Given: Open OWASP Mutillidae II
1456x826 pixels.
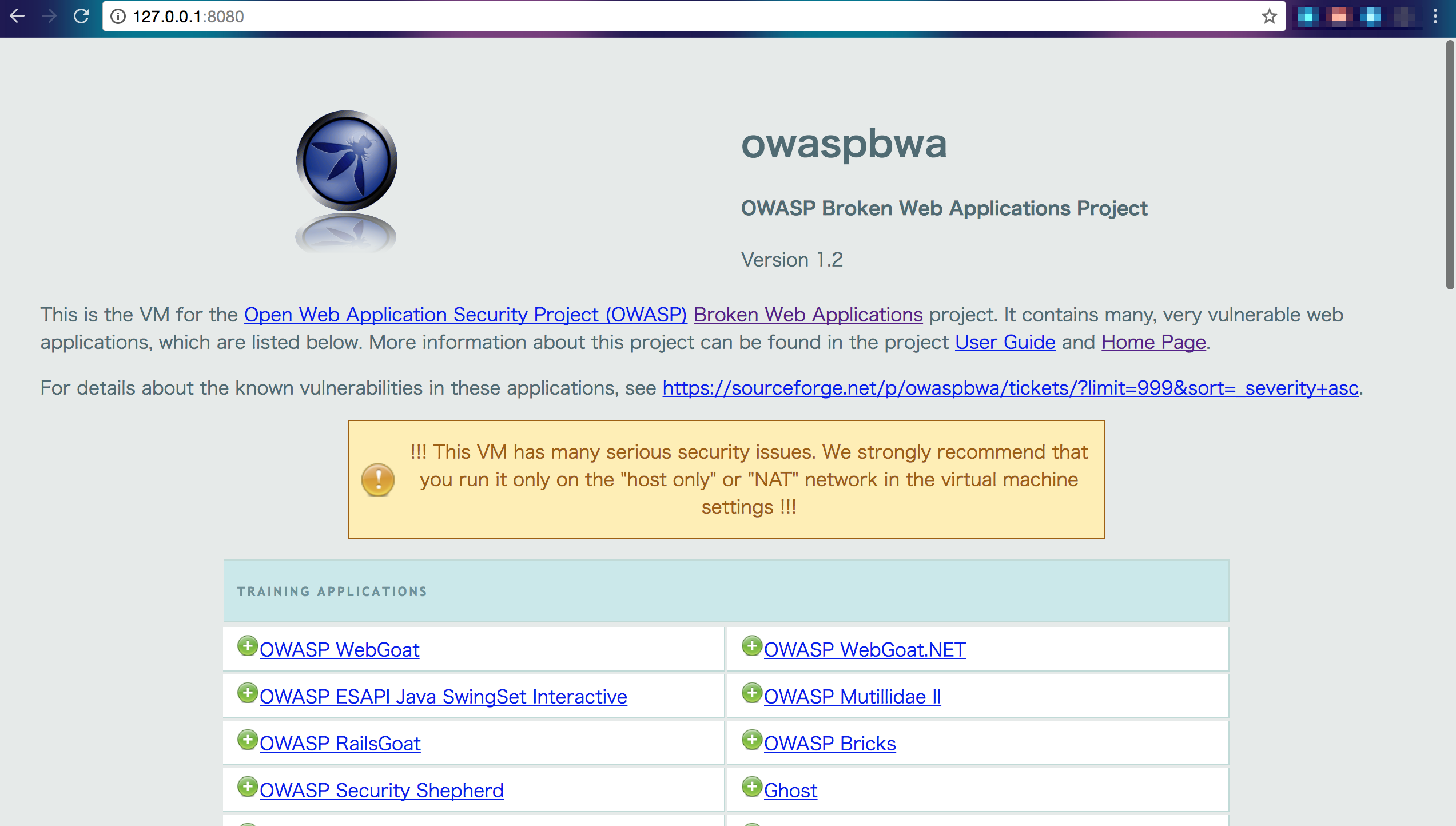Looking at the screenshot, I should coord(852,696).
